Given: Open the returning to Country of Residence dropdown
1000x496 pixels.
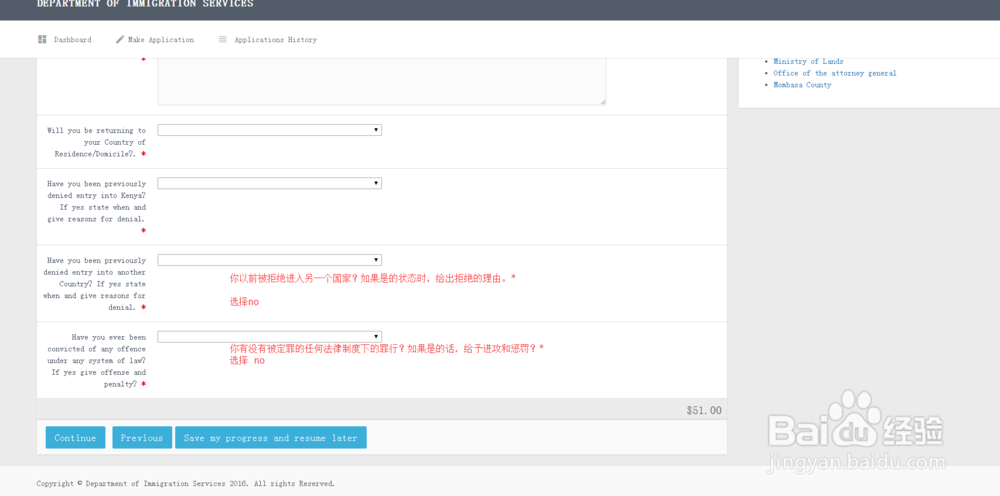Looking at the screenshot, I should 270,130.
